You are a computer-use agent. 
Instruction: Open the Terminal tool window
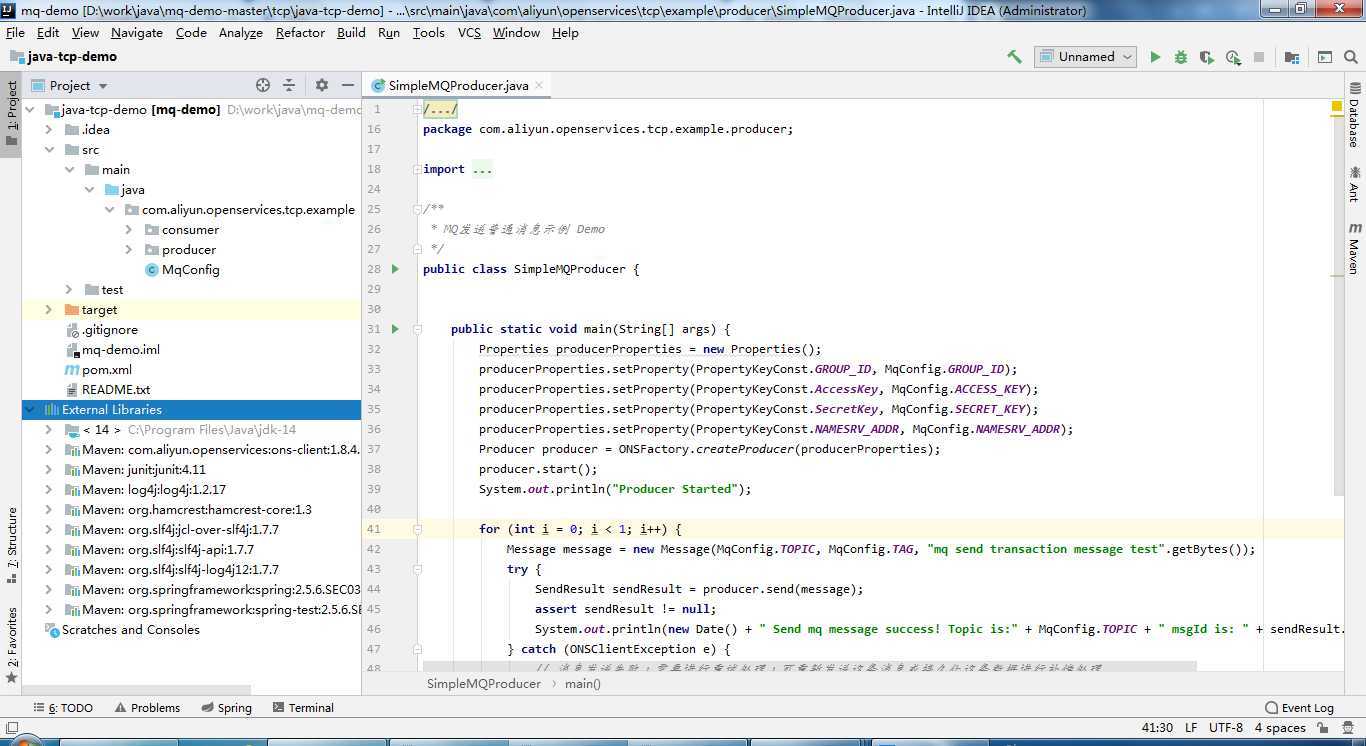click(x=303, y=708)
